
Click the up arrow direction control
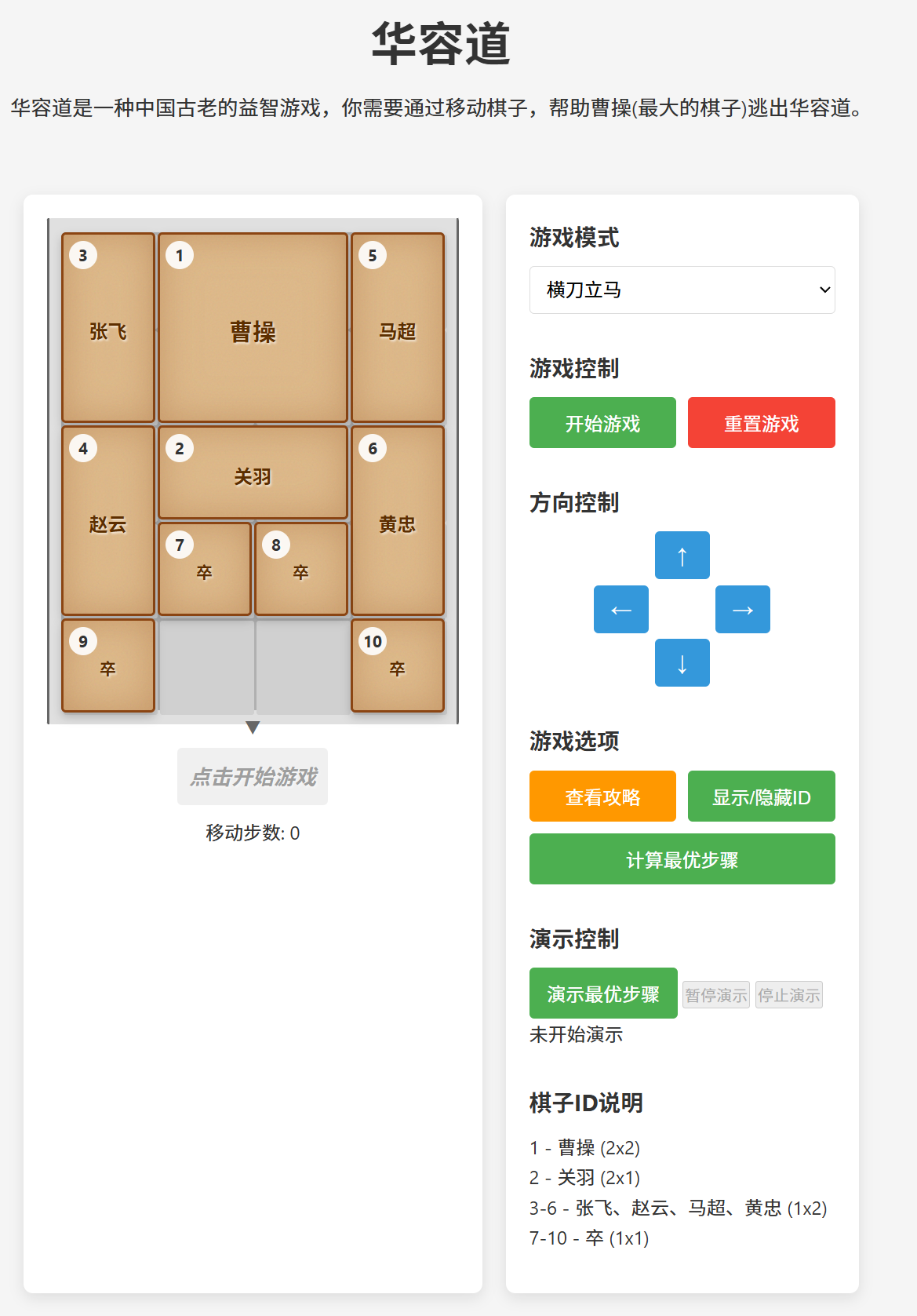pyautogui.click(x=682, y=555)
